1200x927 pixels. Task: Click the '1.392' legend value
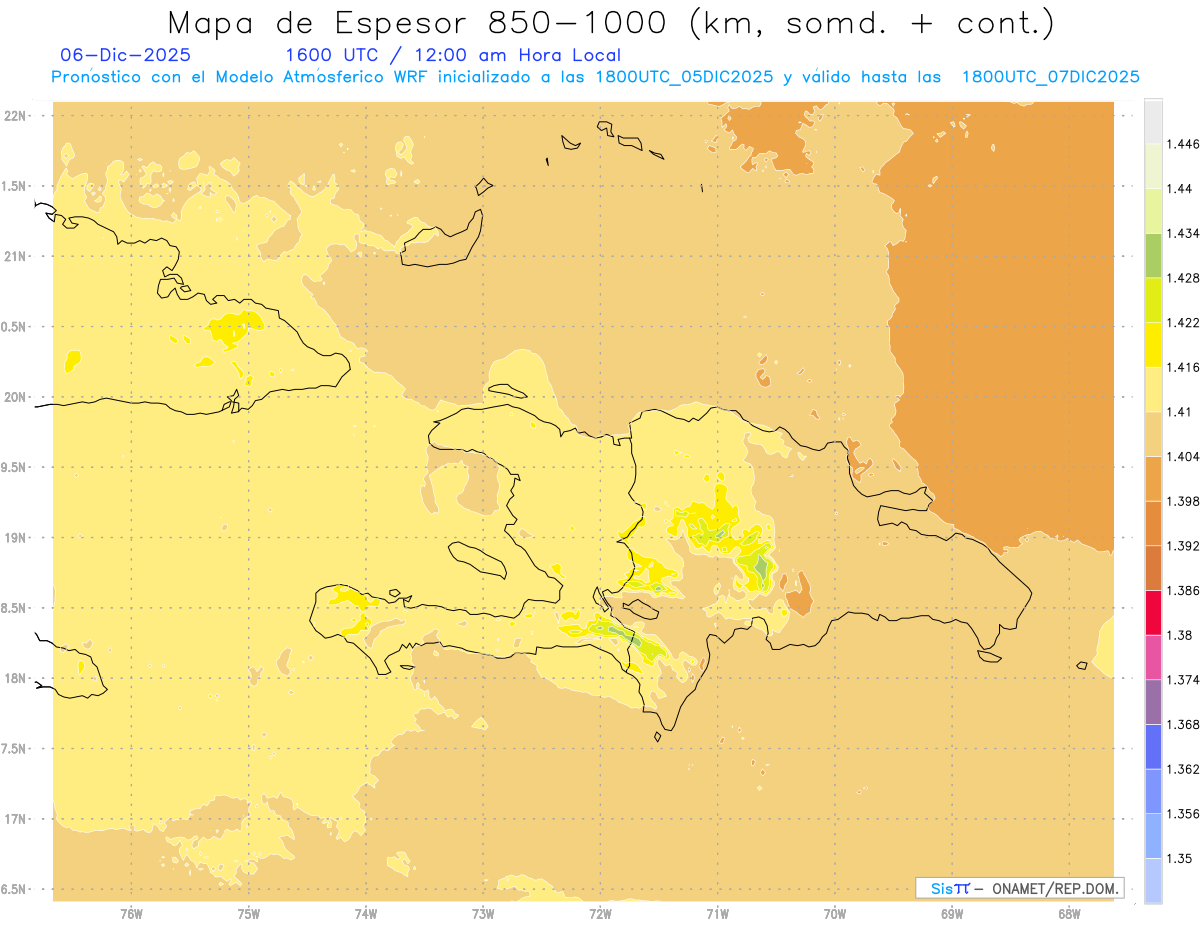[1183, 546]
